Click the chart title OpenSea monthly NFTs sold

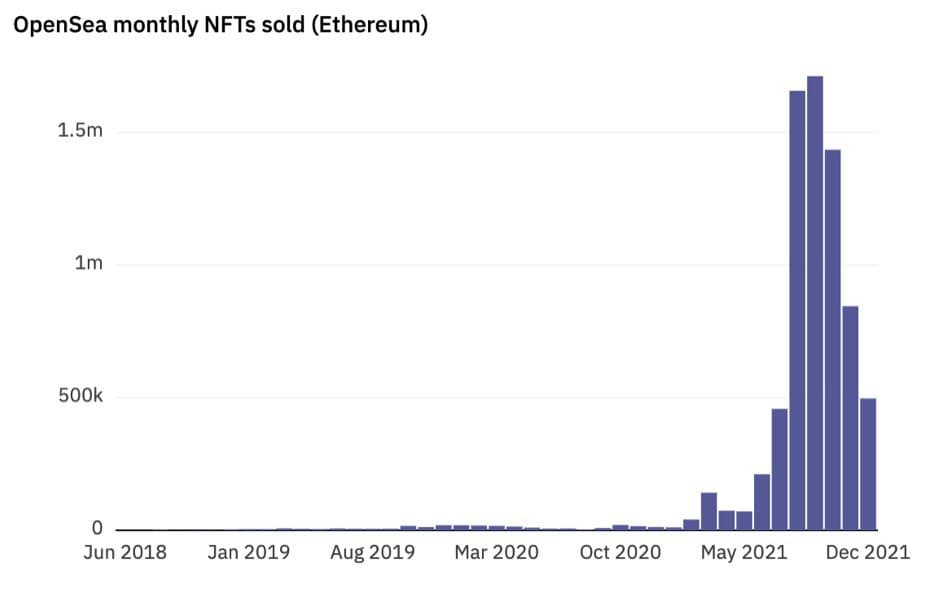[x=220, y=25]
